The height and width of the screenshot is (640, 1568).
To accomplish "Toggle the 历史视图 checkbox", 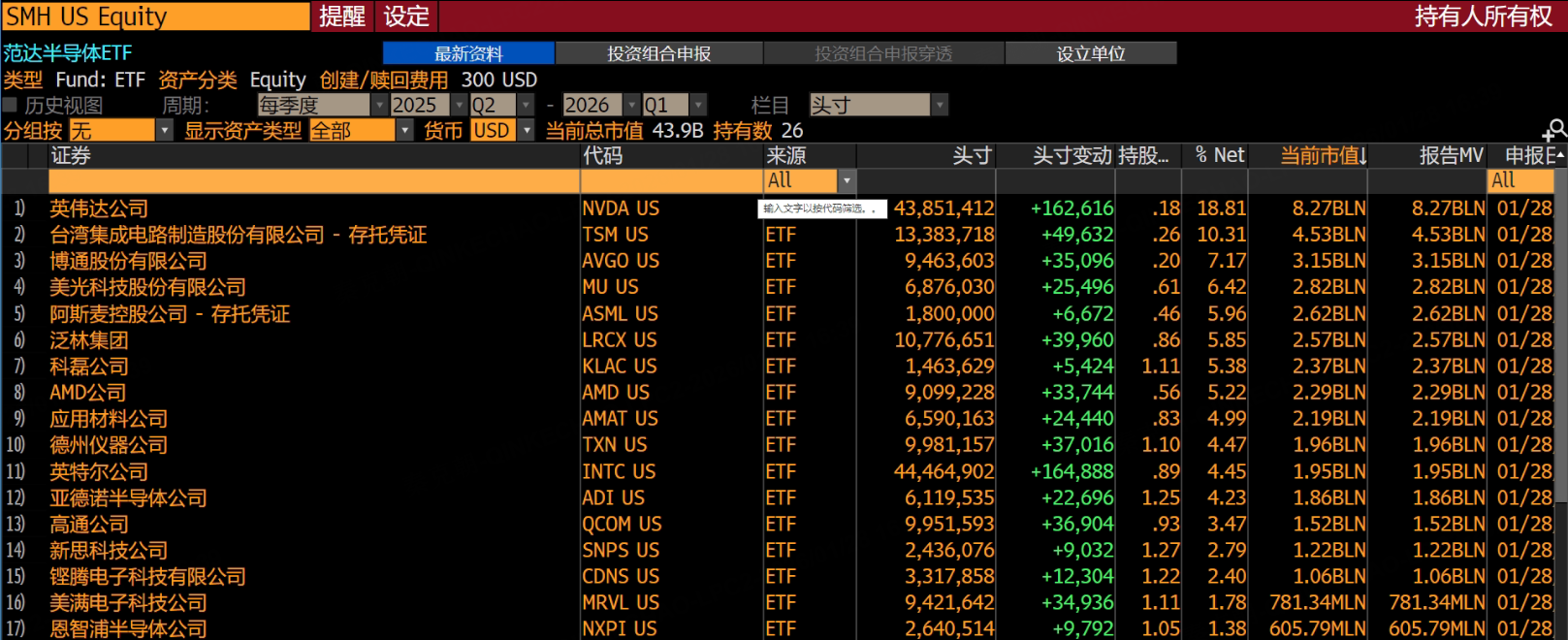I will point(11,105).
